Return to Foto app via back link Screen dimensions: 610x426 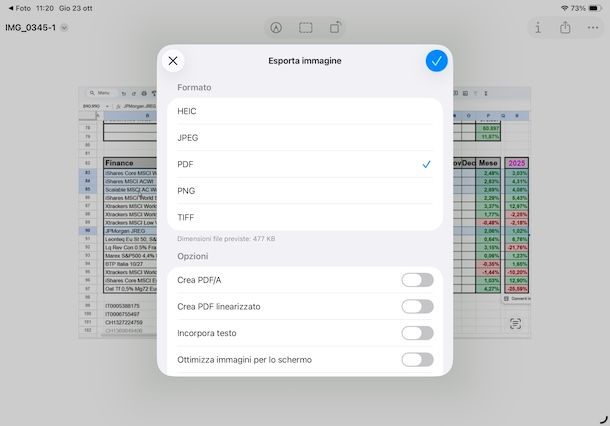pos(19,8)
